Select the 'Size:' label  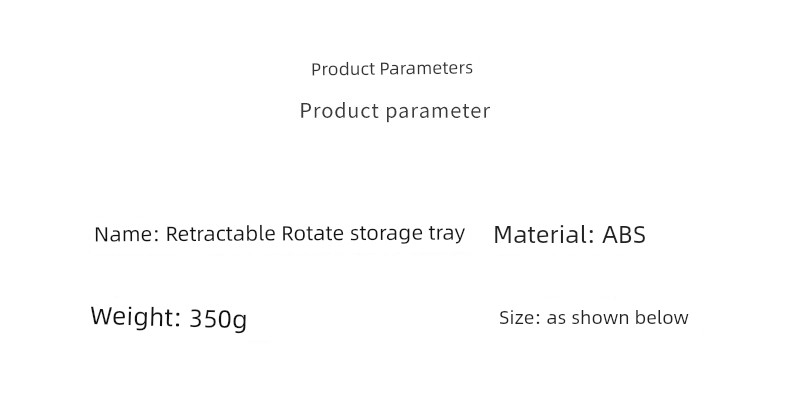click(x=520, y=318)
